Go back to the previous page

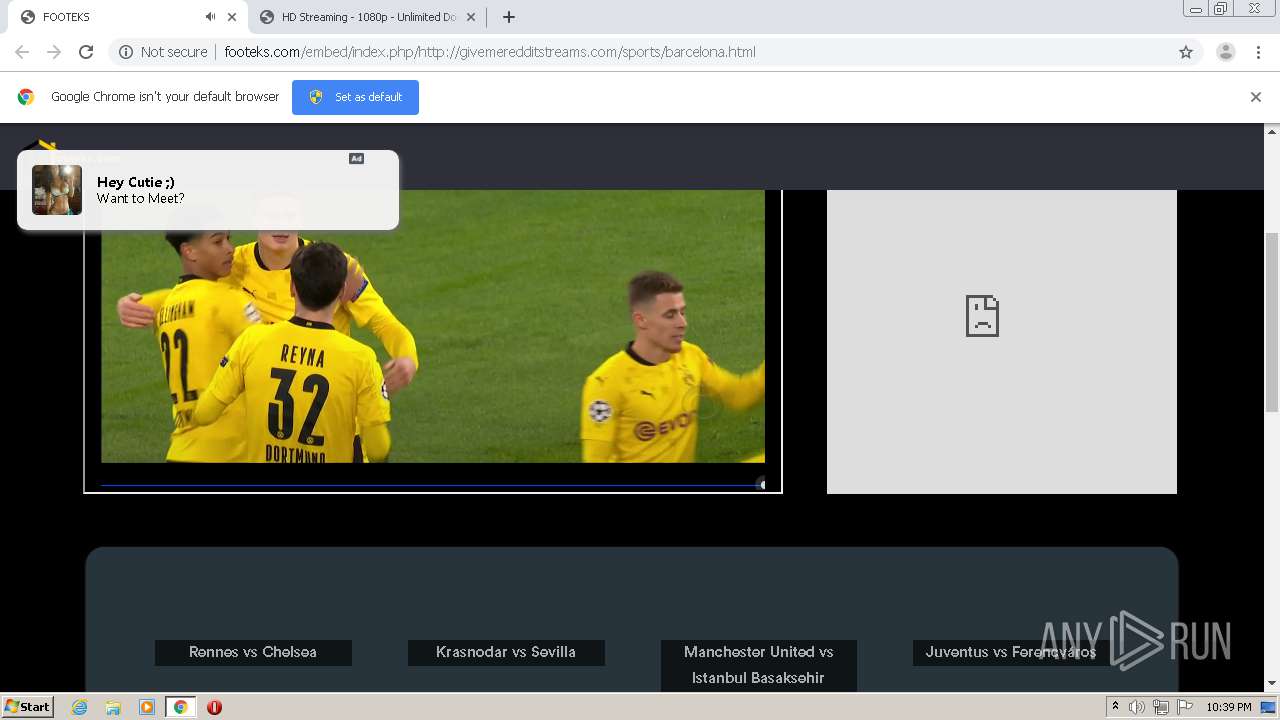[x=22, y=52]
